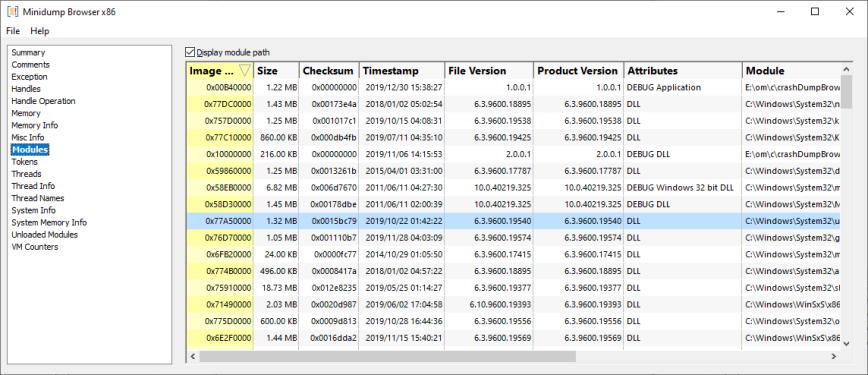Select row with image base 0x10000000
The width and height of the screenshot is (868, 375).
[x=514, y=154]
